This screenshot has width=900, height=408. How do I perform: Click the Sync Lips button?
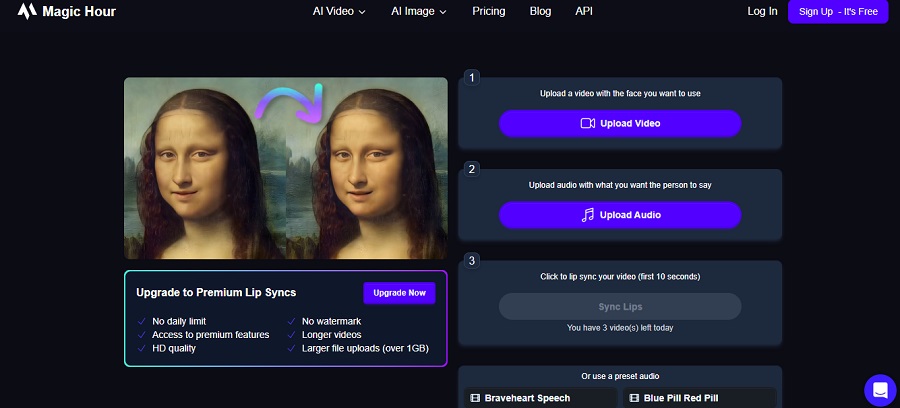(x=620, y=307)
